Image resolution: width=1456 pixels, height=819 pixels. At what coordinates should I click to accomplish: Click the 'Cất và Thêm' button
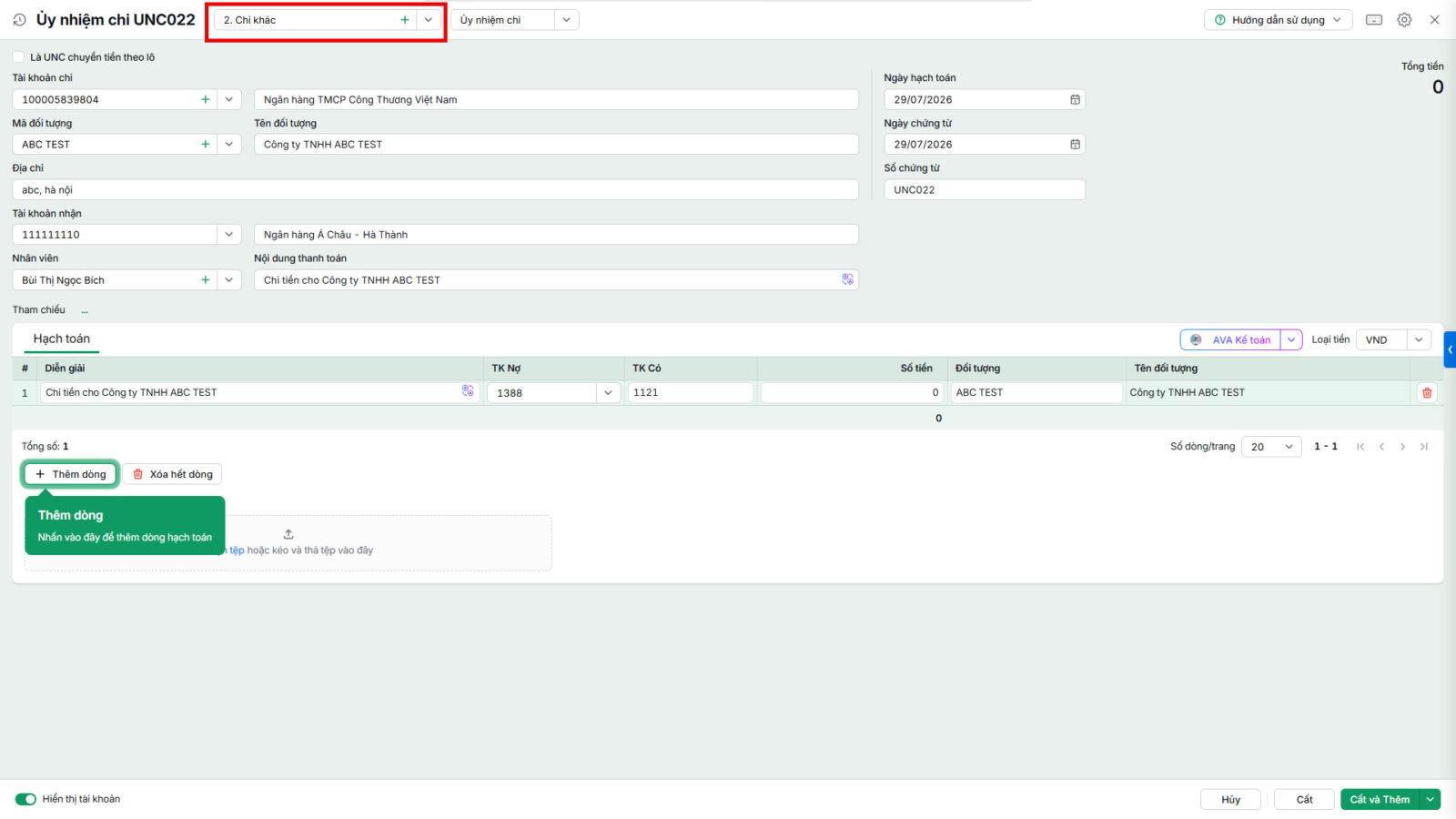pos(1380,799)
